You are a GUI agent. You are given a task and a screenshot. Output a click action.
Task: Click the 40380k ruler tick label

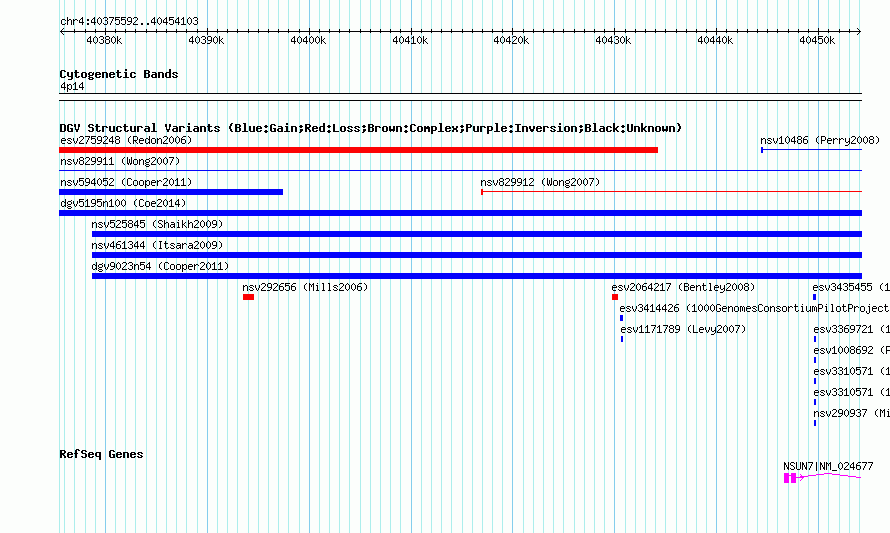(x=104, y=40)
